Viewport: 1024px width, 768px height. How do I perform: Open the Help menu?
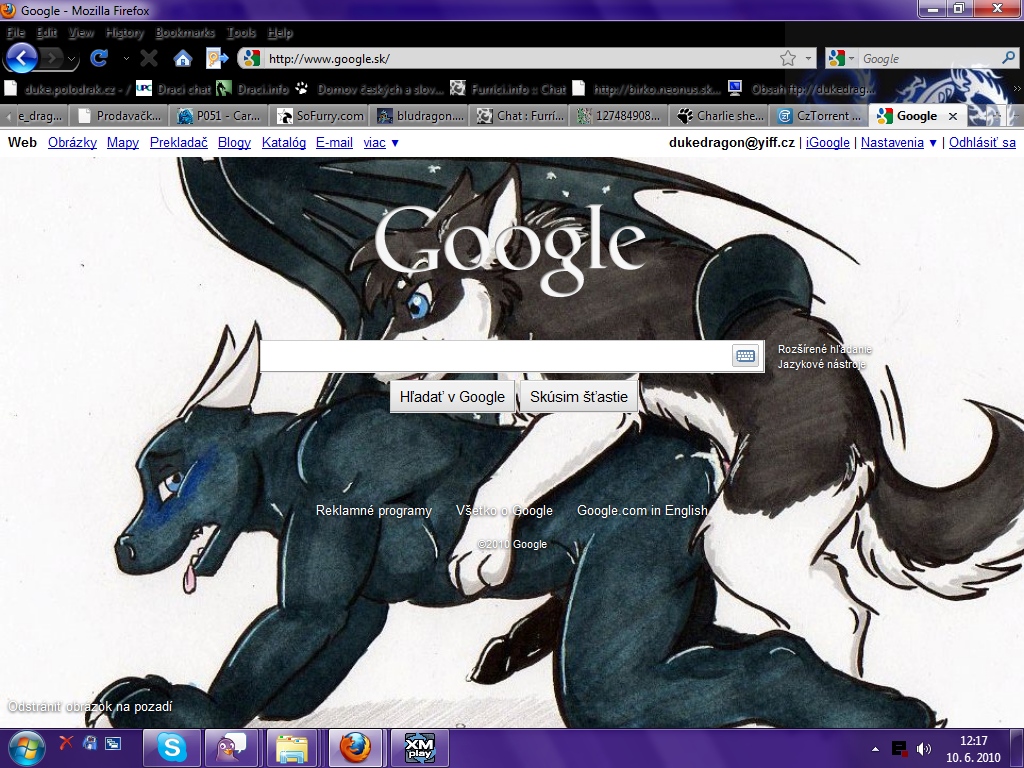click(280, 32)
